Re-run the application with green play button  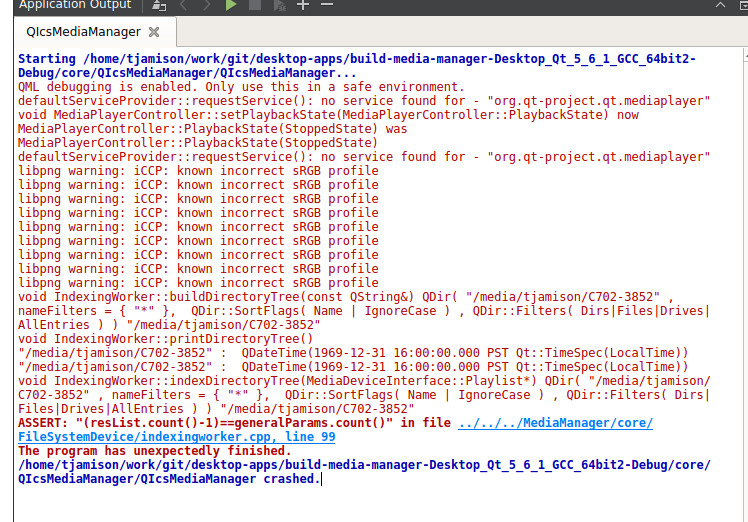(x=231, y=5)
